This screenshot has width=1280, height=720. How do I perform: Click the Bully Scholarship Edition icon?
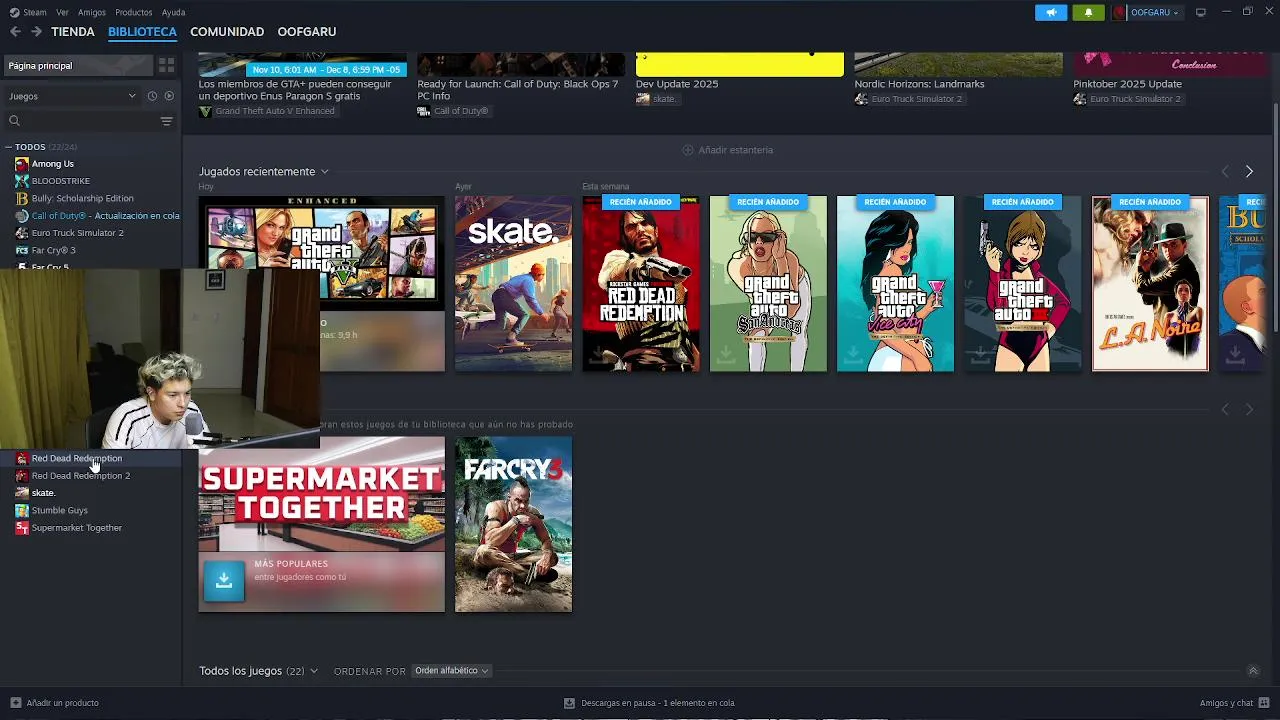22,198
